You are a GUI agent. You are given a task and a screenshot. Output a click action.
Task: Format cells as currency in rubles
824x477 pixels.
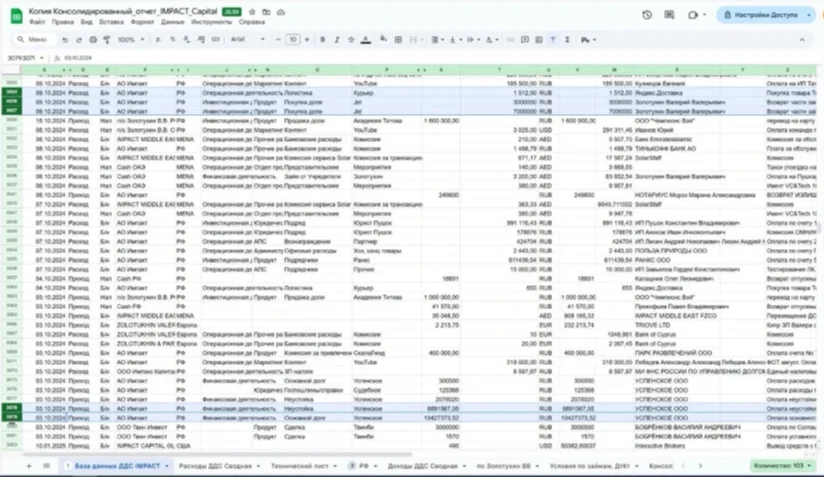click(158, 40)
